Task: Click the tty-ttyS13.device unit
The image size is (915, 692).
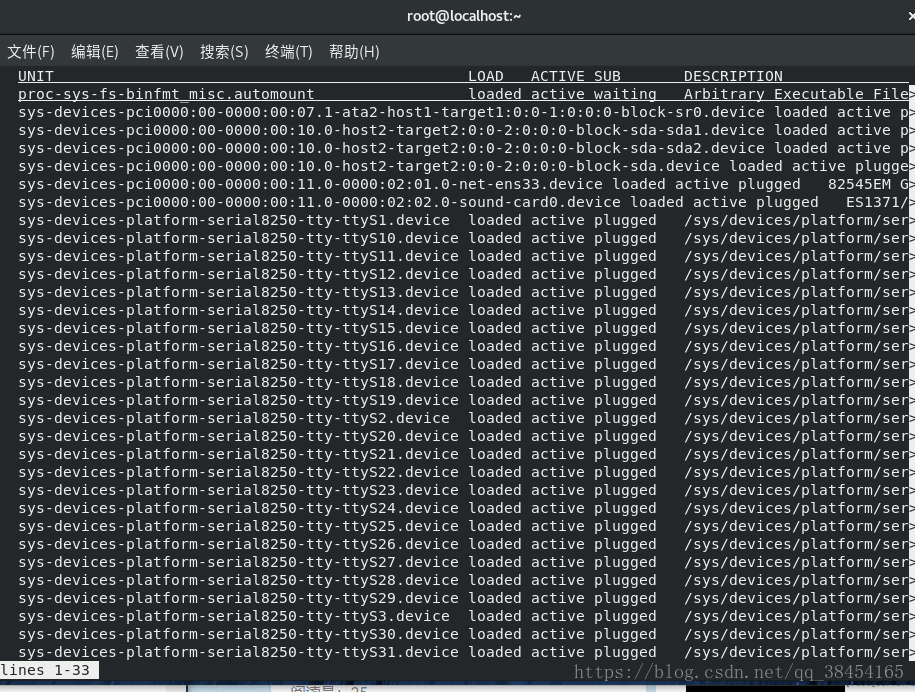Action: pyautogui.click(x=238, y=292)
